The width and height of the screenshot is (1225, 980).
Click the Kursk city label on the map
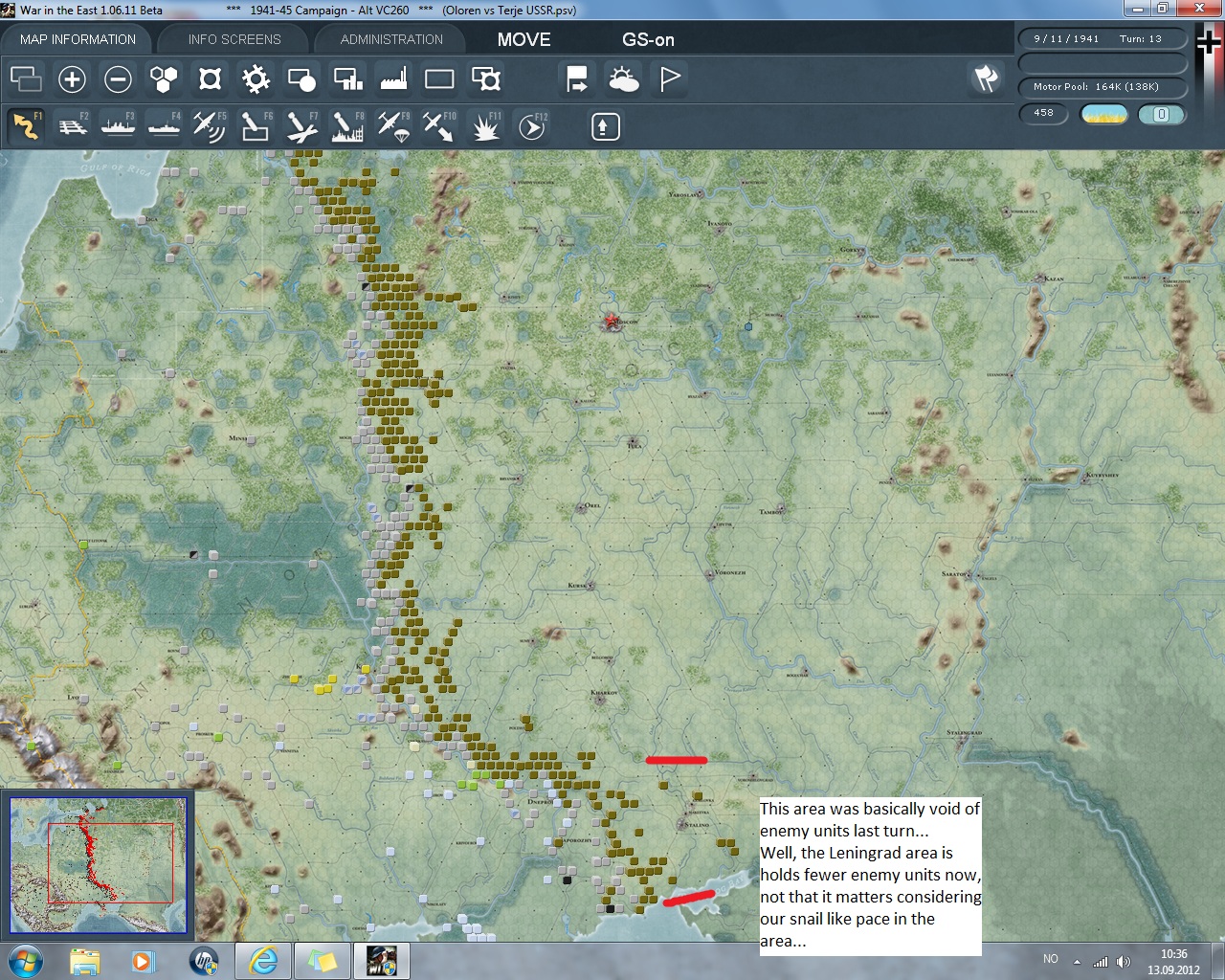[x=576, y=585]
